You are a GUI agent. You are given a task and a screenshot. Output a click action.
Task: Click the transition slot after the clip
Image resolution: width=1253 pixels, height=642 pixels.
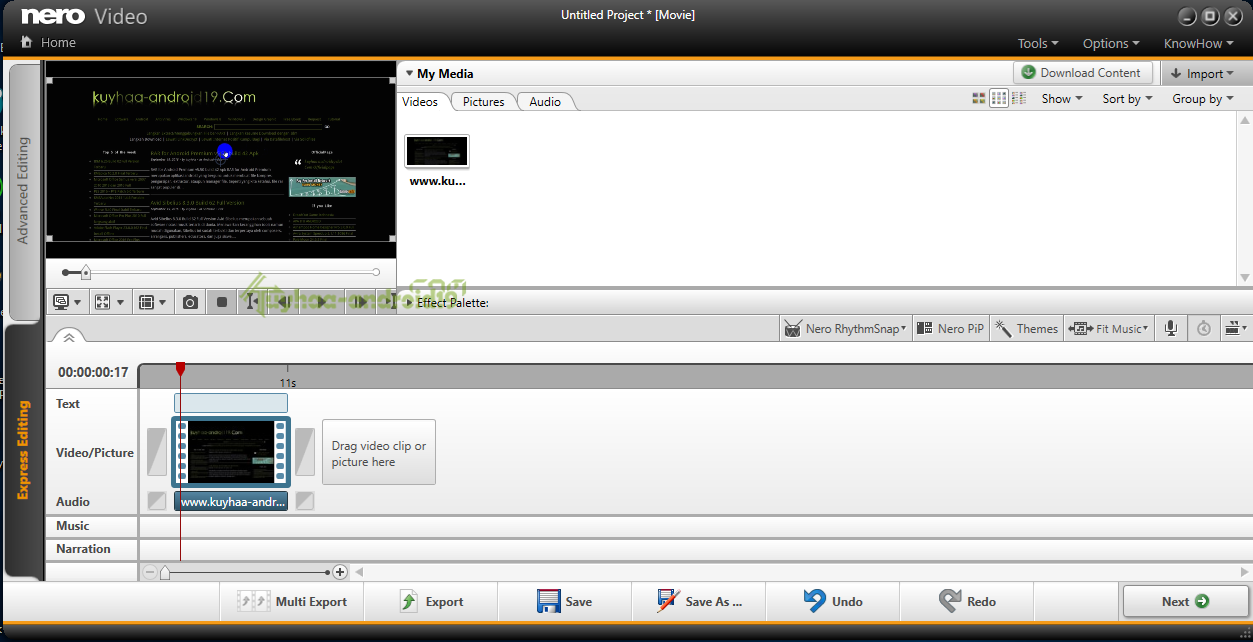tap(305, 452)
